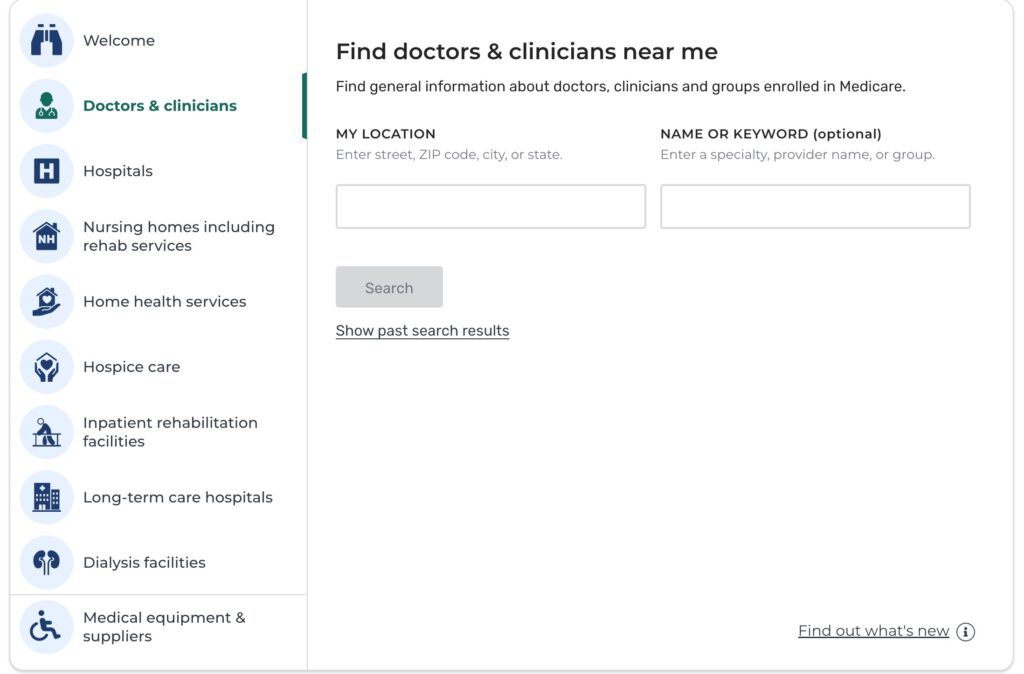Viewport: 1024px width, 674px height.
Task: Click the NAME OR KEYWORD input field
Action: pyautogui.click(x=814, y=206)
